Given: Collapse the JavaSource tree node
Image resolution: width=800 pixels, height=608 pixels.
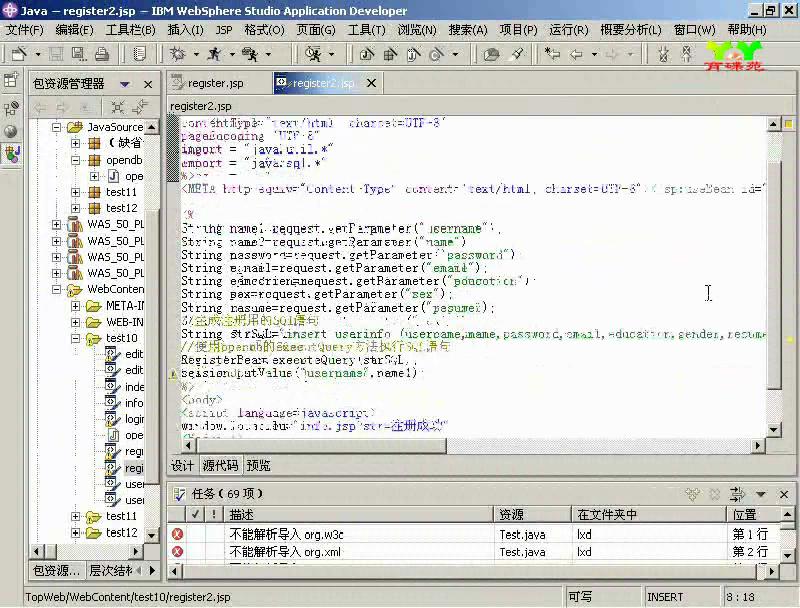Looking at the screenshot, I should tap(57, 127).
